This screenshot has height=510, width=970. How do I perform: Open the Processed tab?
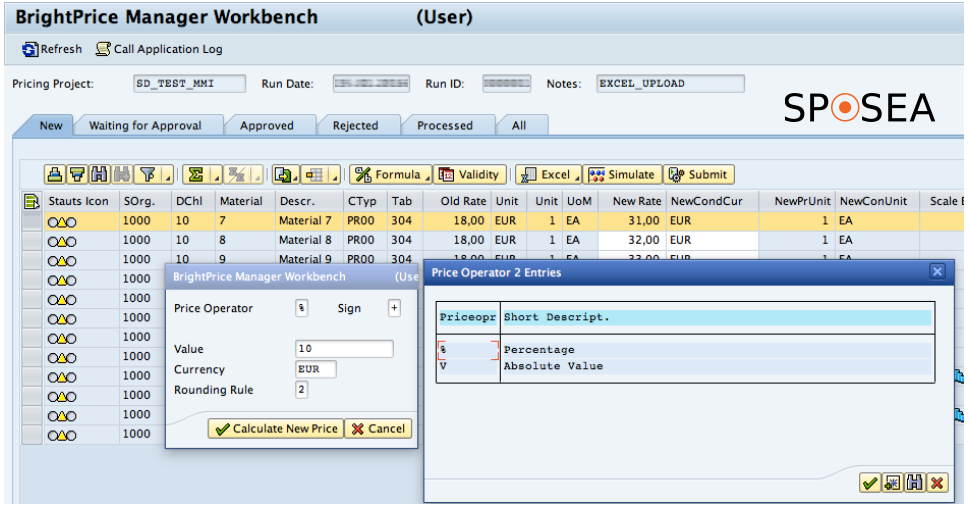[x=445, y=126]
